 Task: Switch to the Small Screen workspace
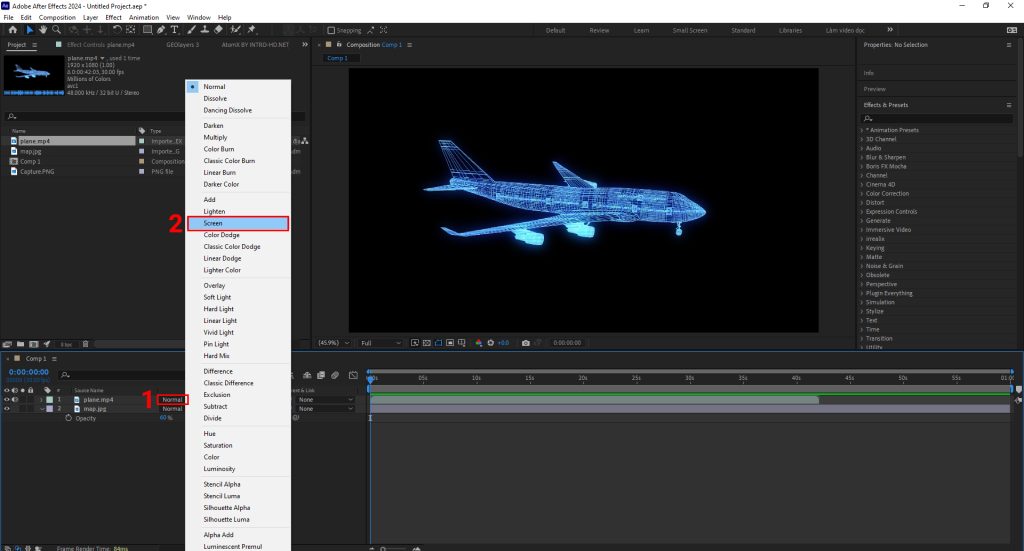[x=689, y=30]
